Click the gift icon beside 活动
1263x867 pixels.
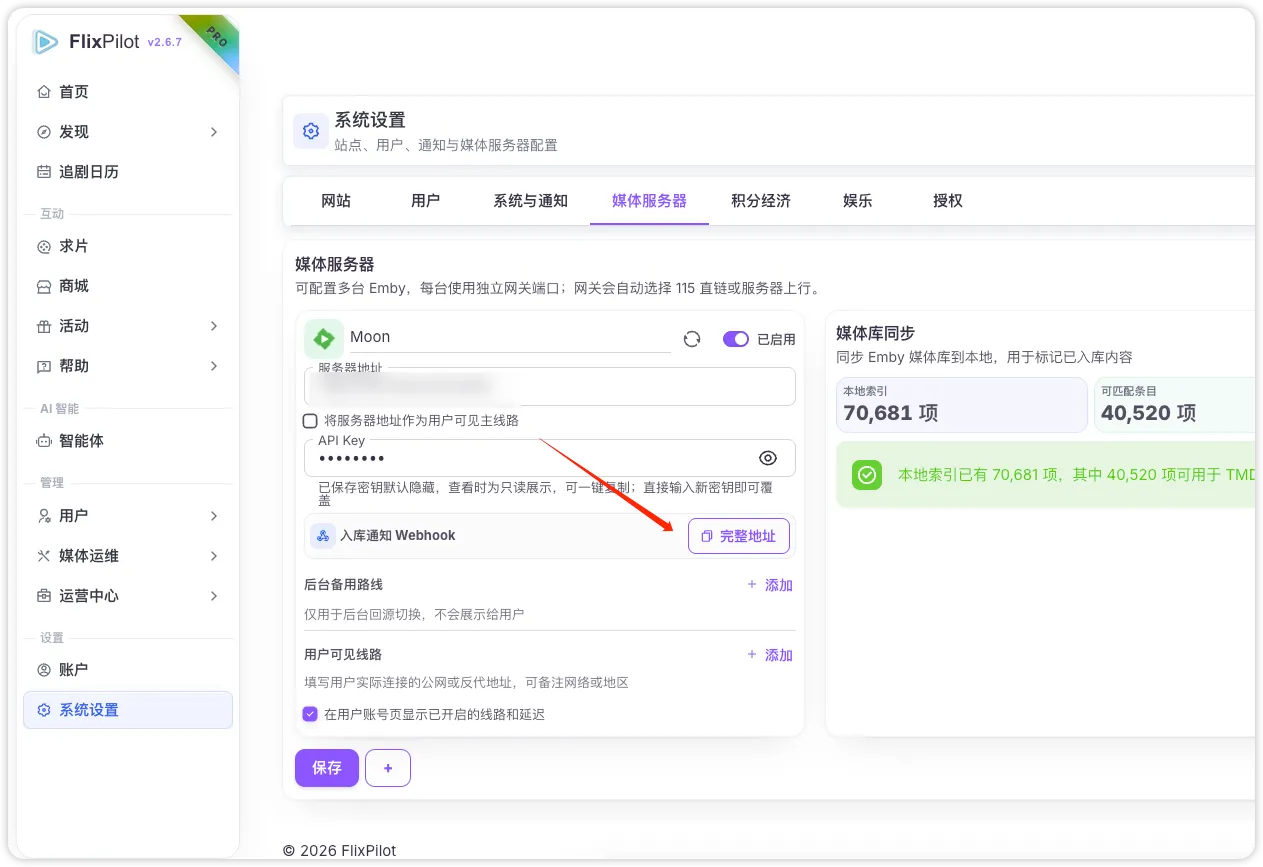point(43,326)
